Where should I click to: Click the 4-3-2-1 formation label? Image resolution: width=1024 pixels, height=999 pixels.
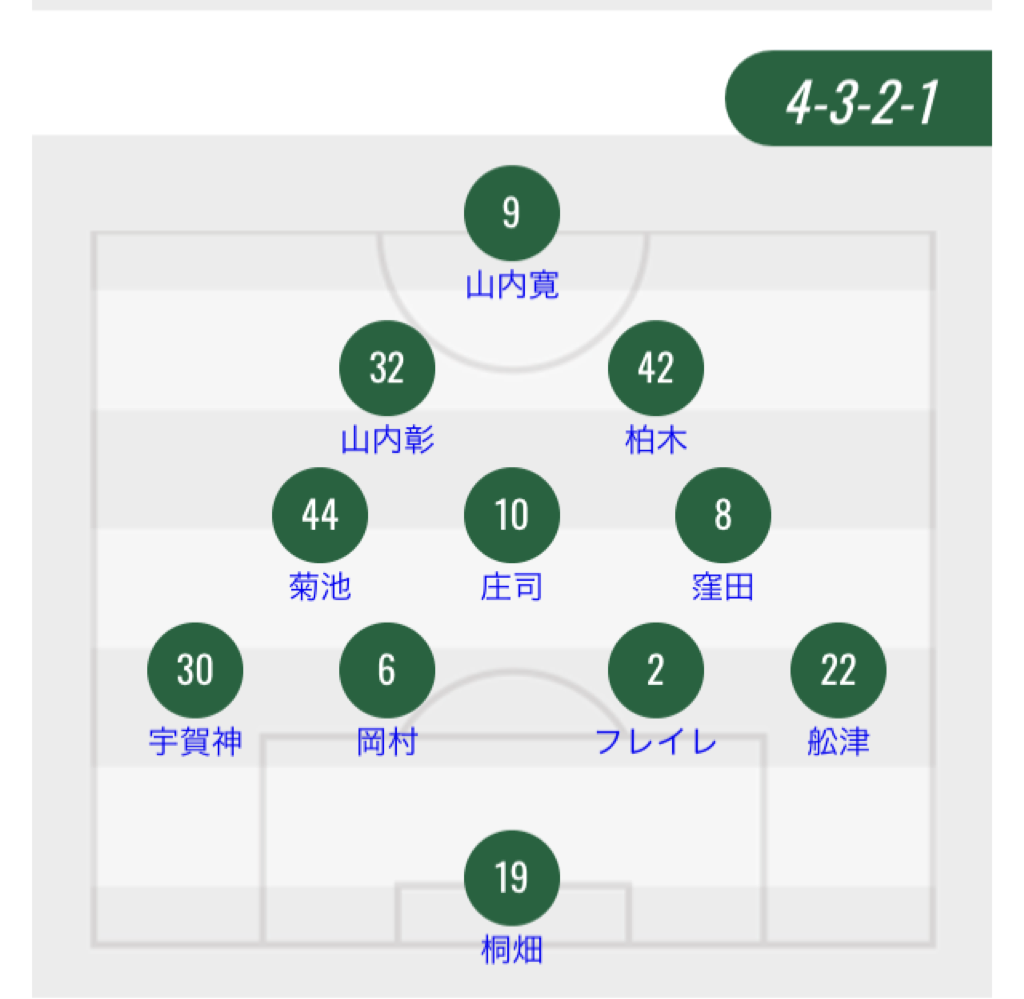(x=862, y=99)
